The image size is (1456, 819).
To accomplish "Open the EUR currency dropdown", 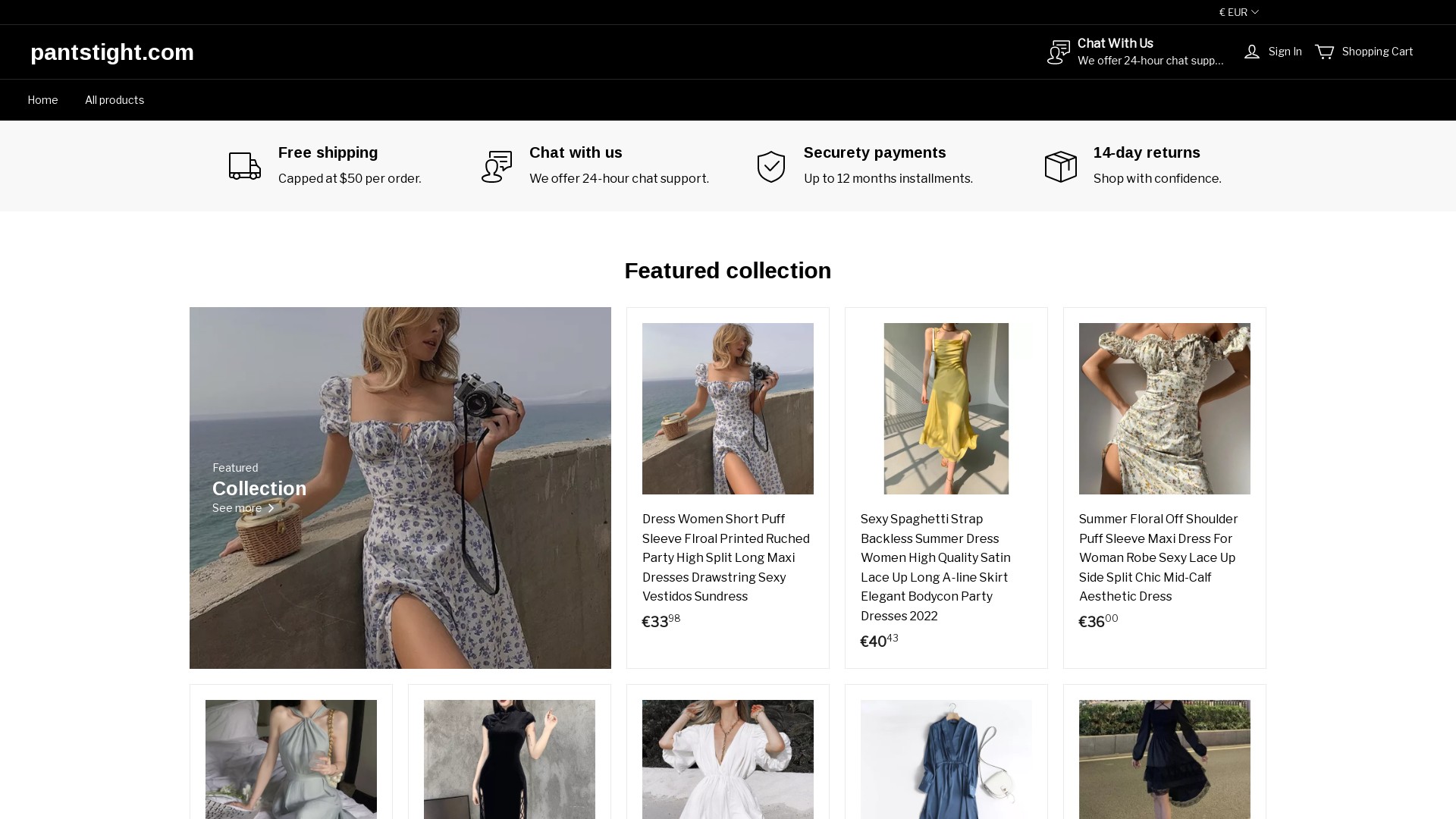I will tap(1238, 12).
